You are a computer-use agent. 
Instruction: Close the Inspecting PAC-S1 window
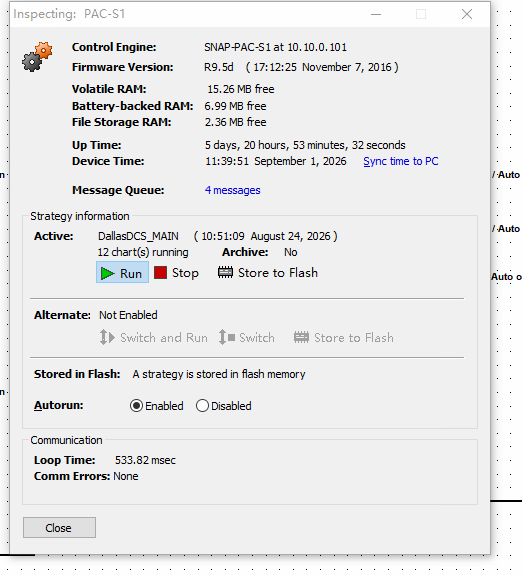[467, 14]
